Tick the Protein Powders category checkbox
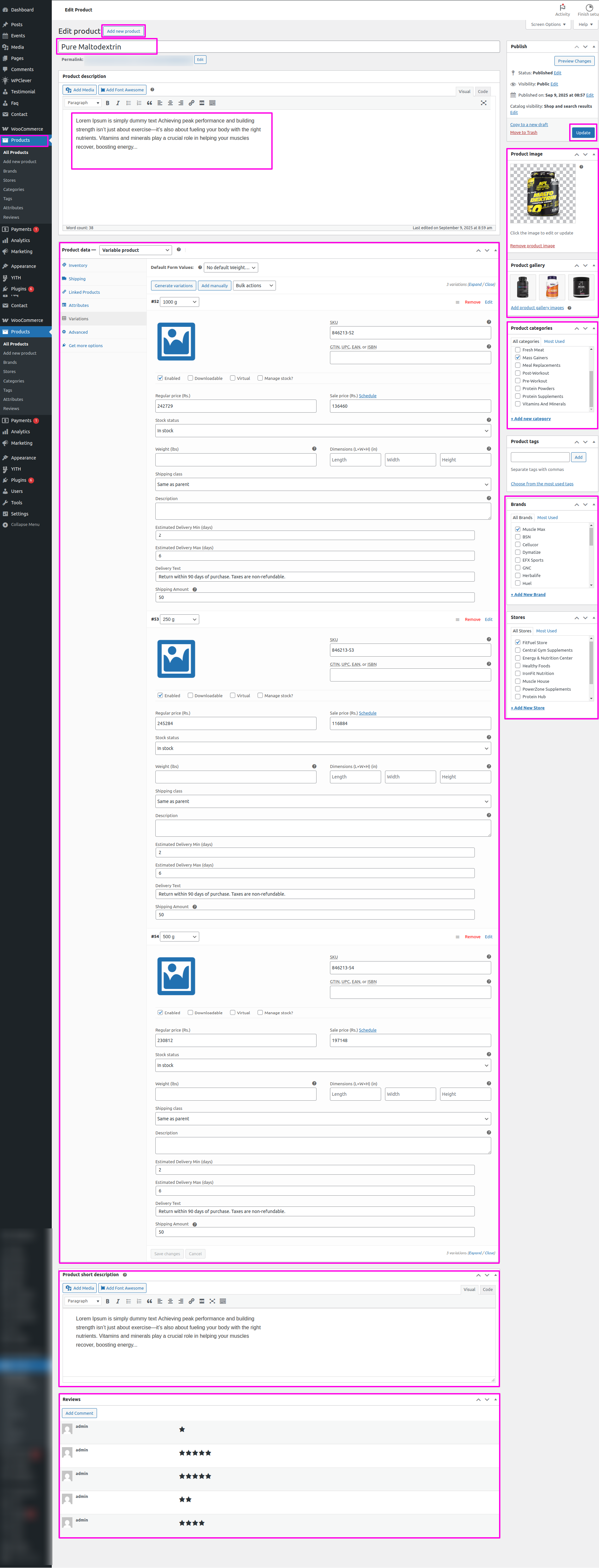Screen dimensions: 599x1568 click(518, 388)
